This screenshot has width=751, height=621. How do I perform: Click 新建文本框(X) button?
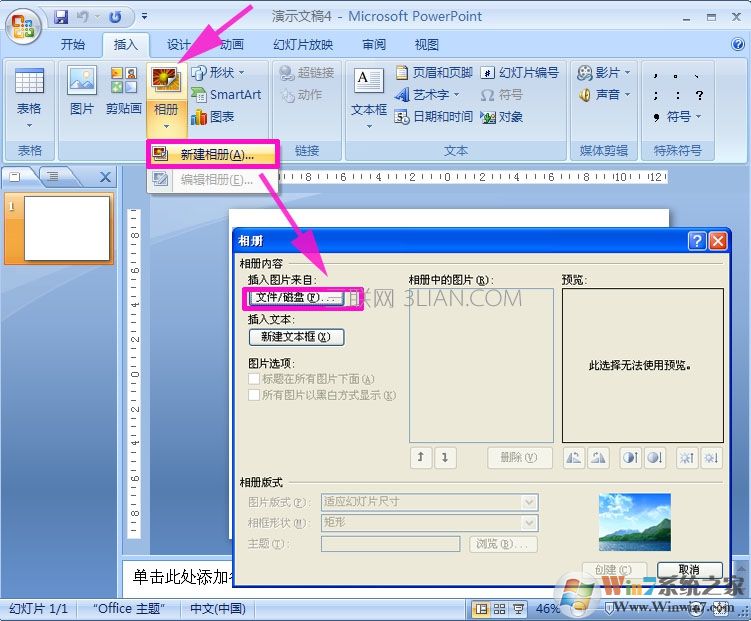296,337
